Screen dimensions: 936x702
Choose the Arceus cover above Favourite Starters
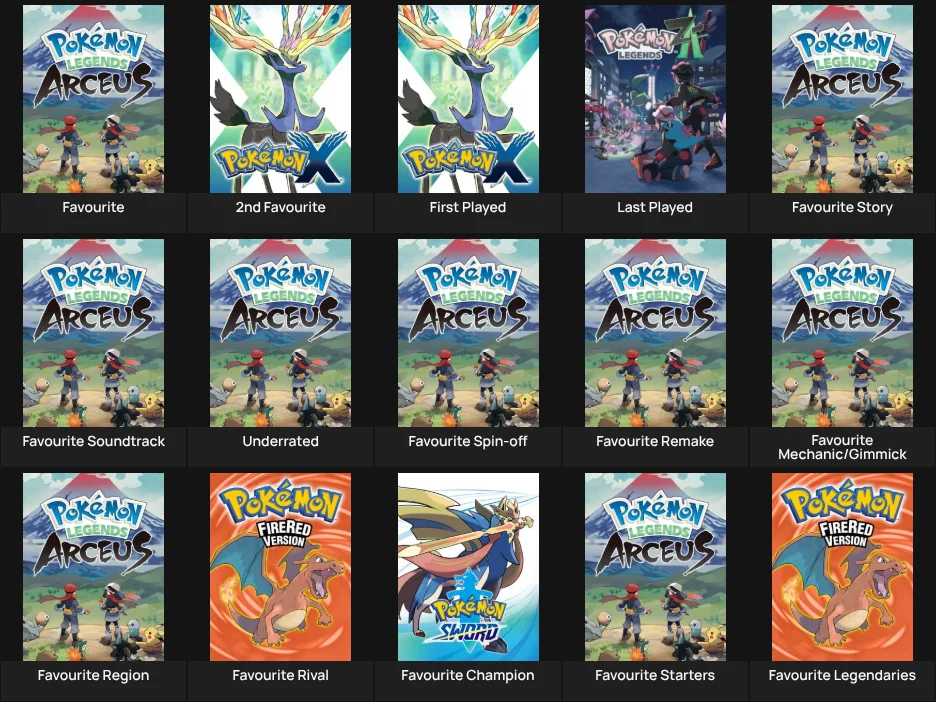point(655,567)
